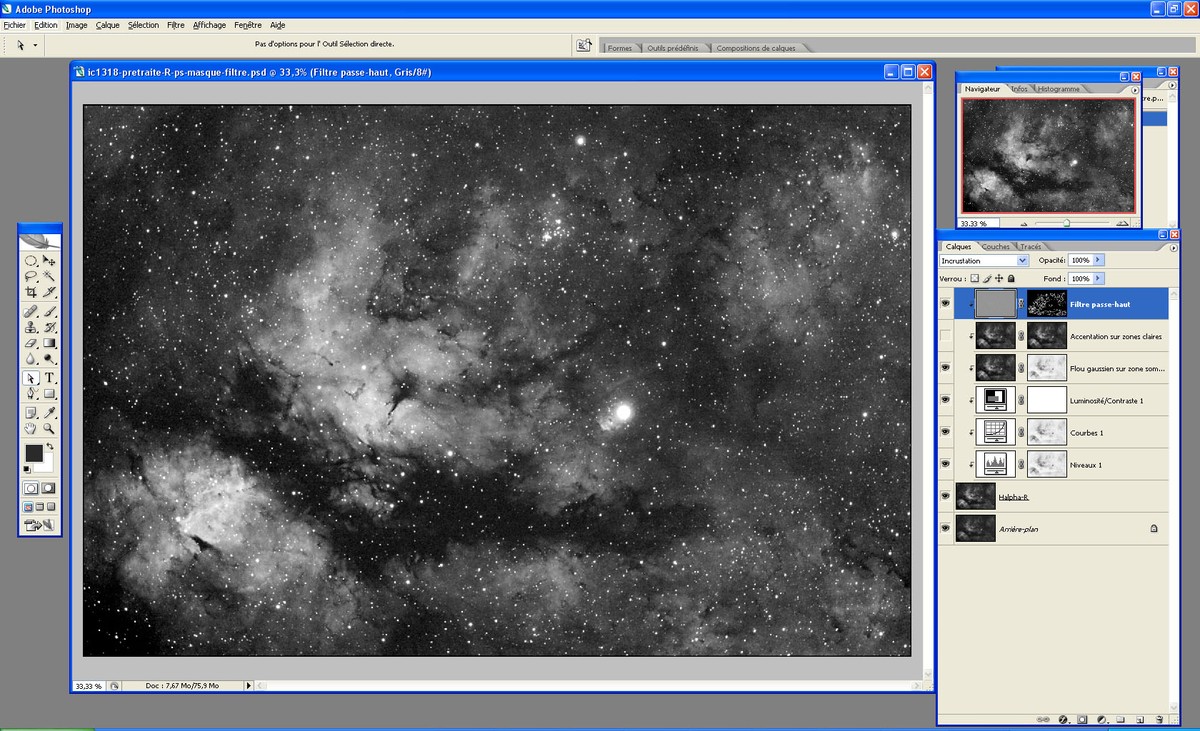Show the Accentation sur zones claires layer
The image size is (1200, 731).
click(946, 337)
